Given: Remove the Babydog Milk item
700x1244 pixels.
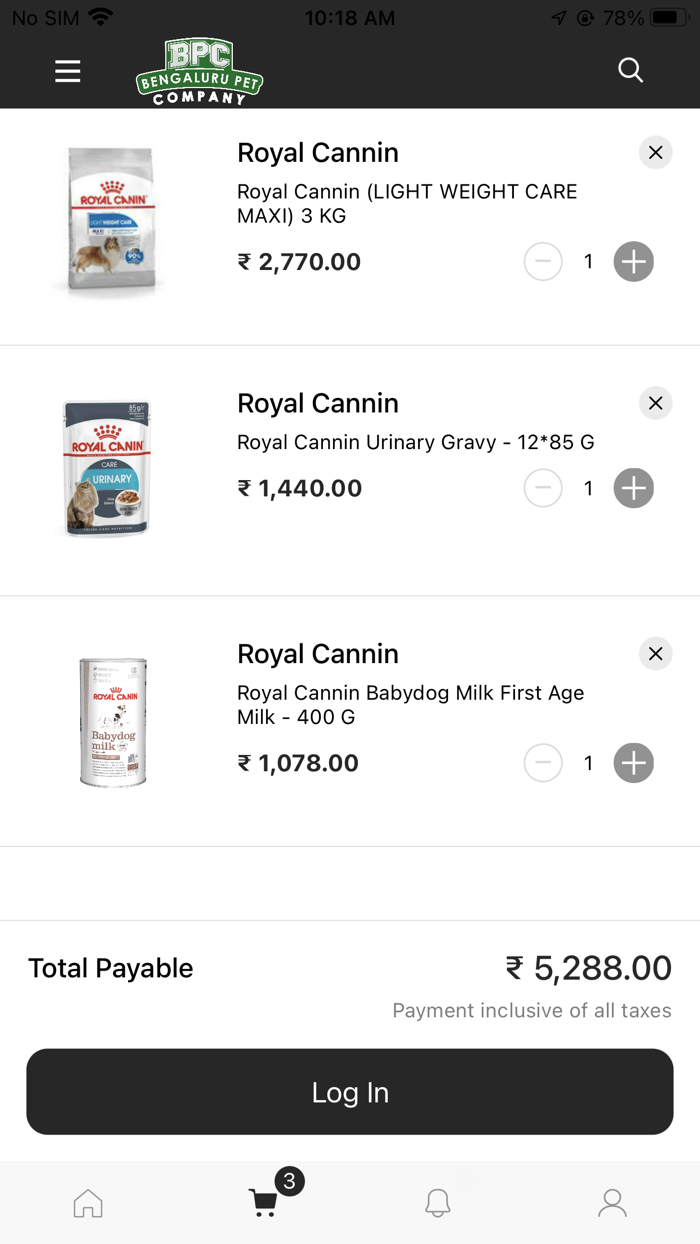Looking at the screenshot, I should (x=655, y=653).
